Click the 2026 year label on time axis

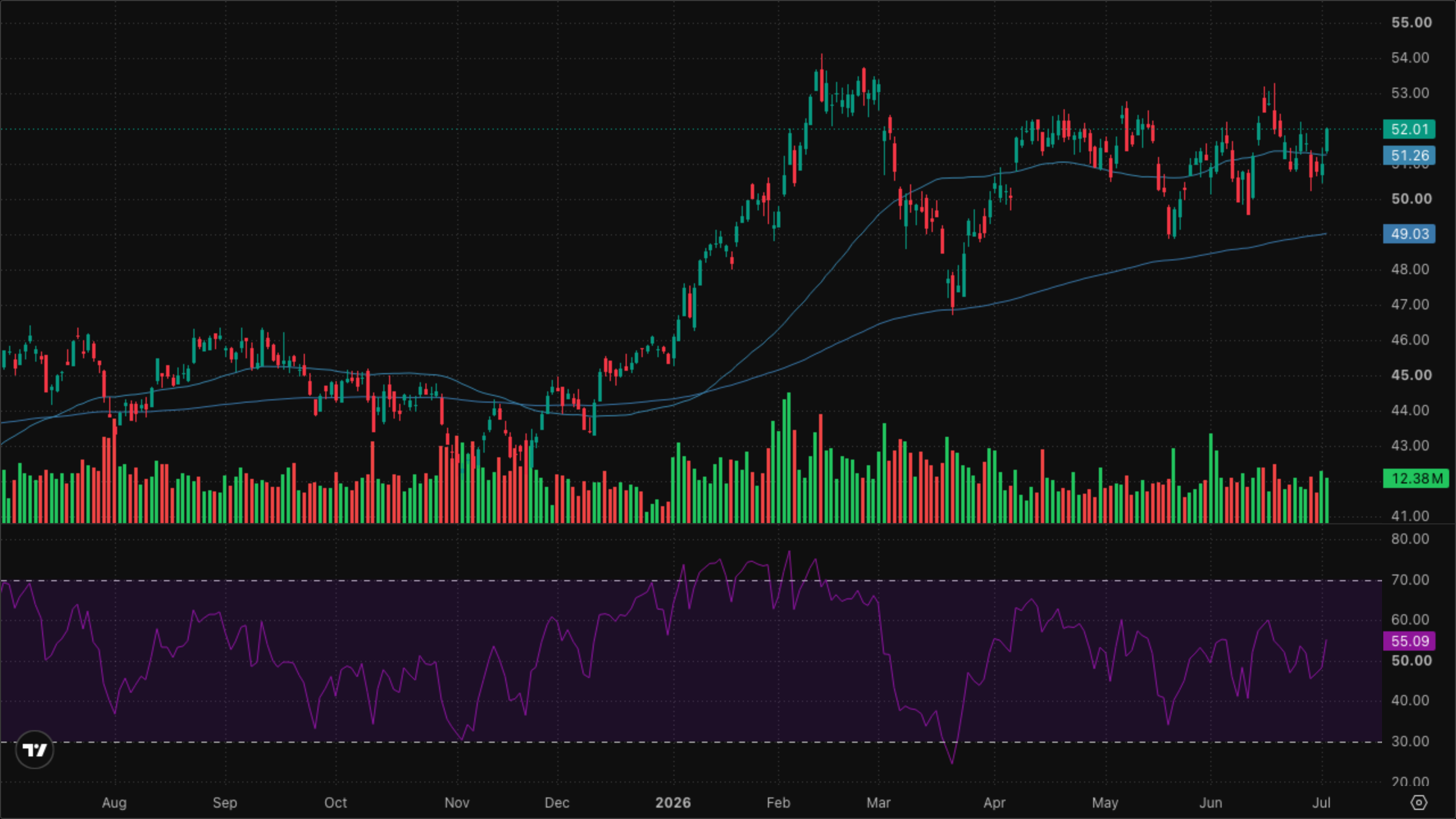[673, 803]
